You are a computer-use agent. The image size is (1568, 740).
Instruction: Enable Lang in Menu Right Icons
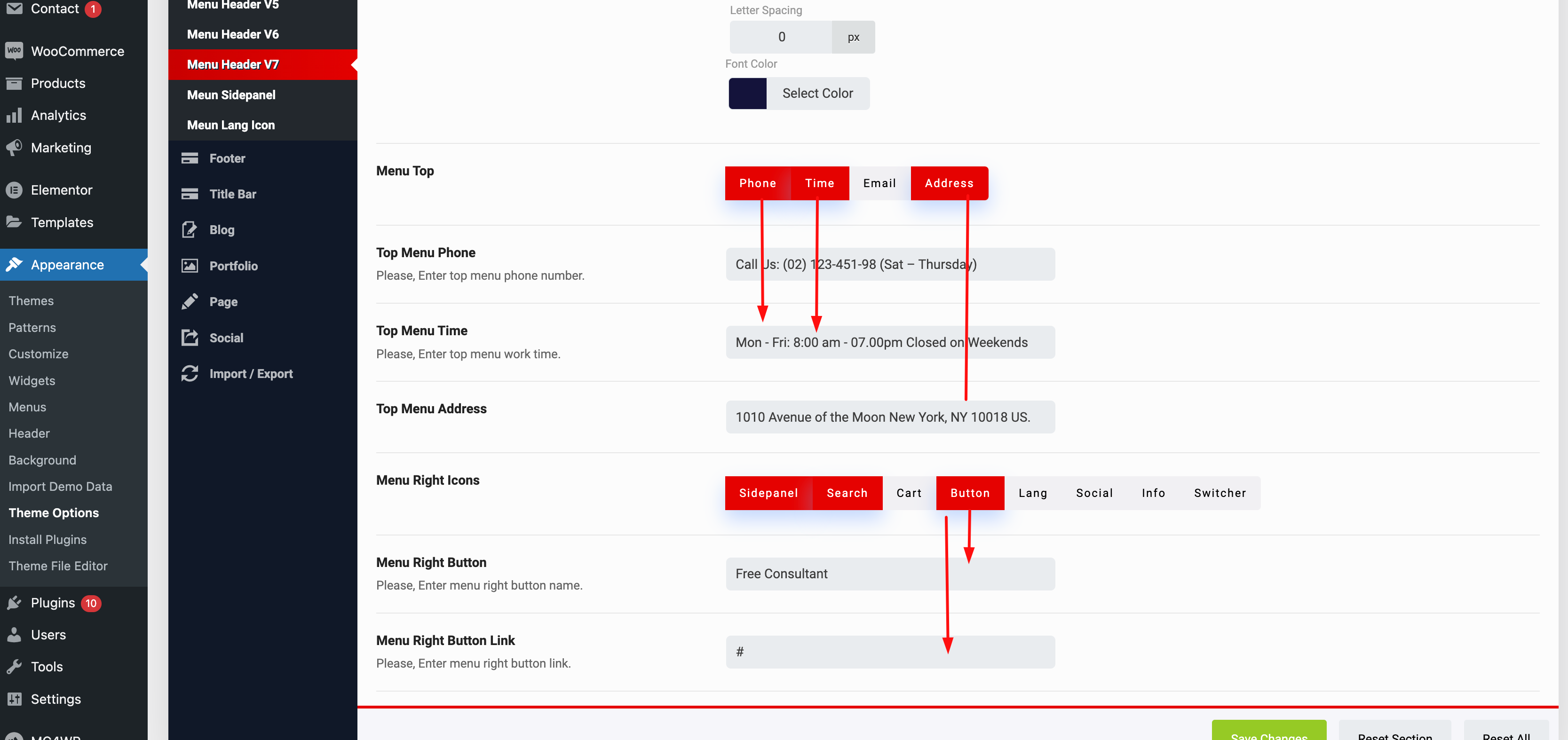(x=1033, y=493)
